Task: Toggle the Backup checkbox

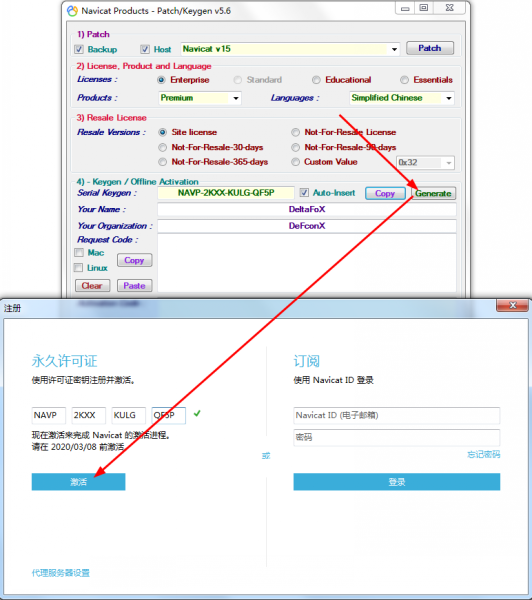Action: (79, 49)
